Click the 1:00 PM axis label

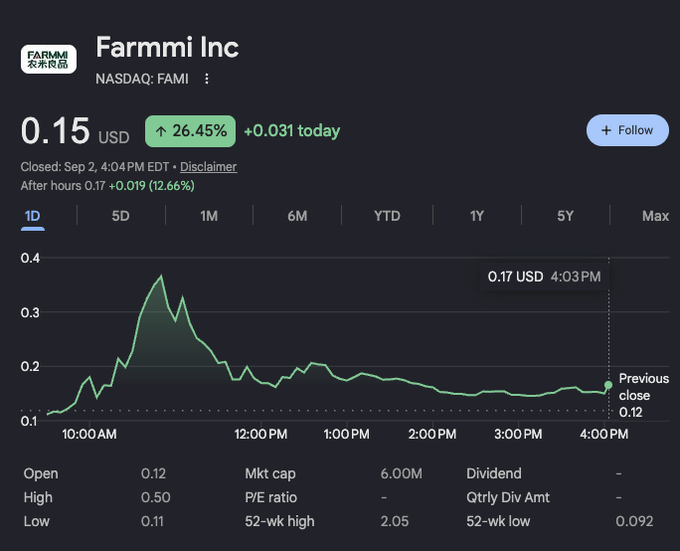tap(347, 434)
